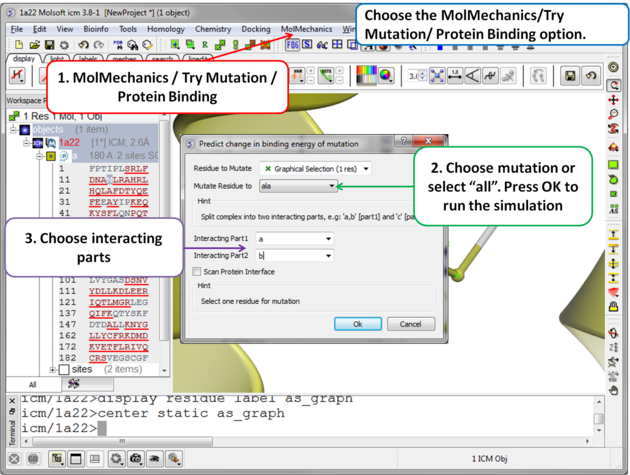Open the Mutate Residue to dropdown
630x475 pixels.
[x=299, y=186]
